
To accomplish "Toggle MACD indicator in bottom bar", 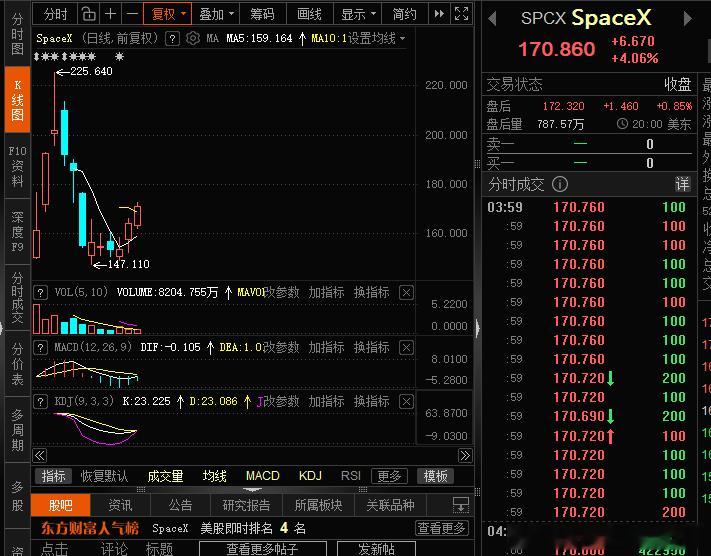I will pos(263,476).
